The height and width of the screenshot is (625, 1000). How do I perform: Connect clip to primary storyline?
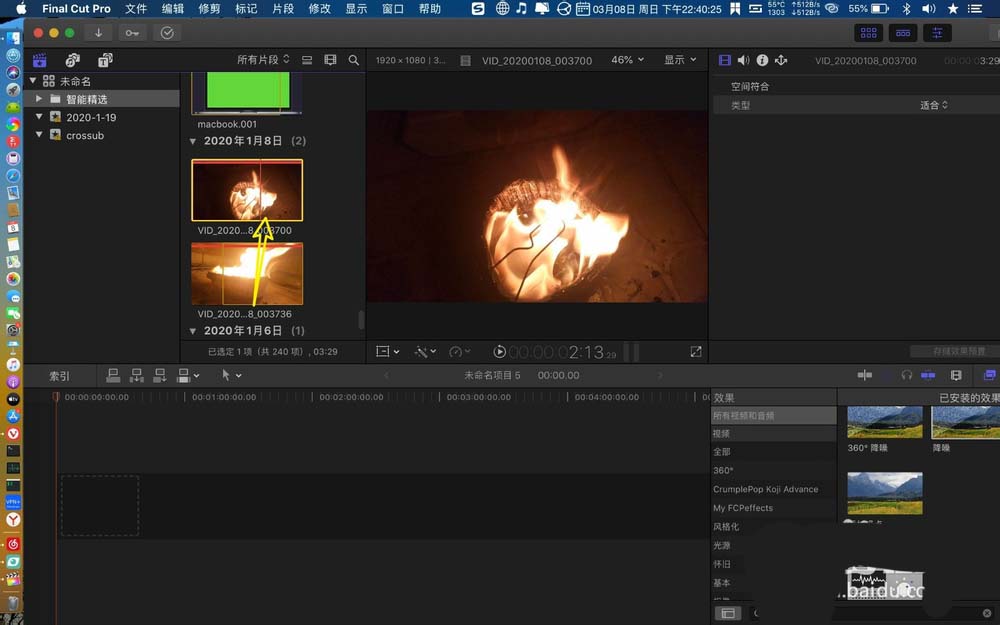pyautogui.click(x=113, y=376)
